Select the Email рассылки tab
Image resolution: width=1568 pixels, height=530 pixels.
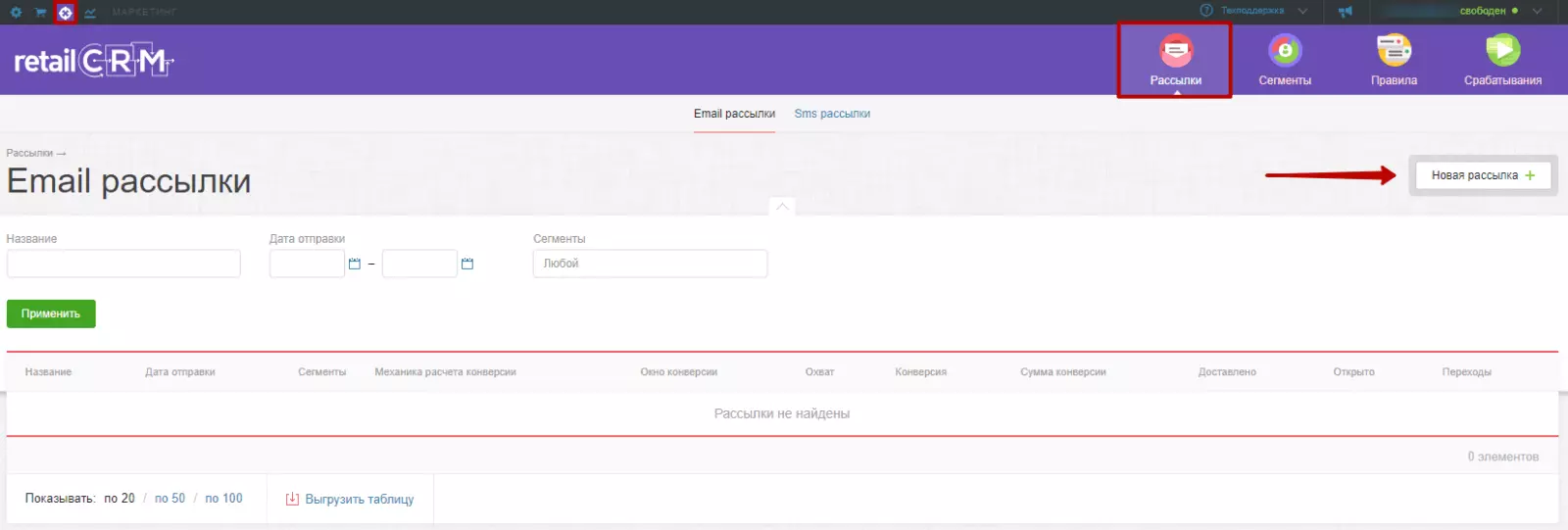734,114
